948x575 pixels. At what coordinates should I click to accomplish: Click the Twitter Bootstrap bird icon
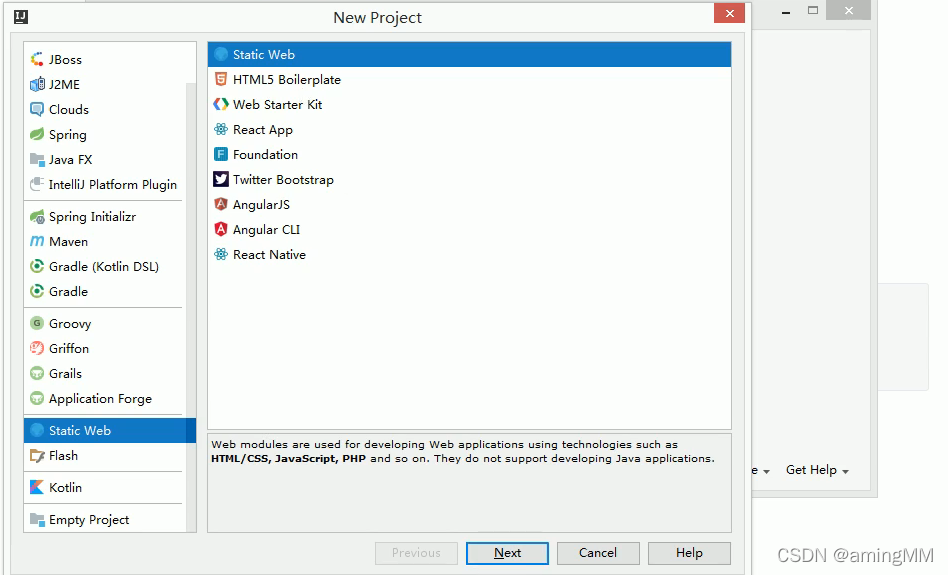click(x=221, y=180)
